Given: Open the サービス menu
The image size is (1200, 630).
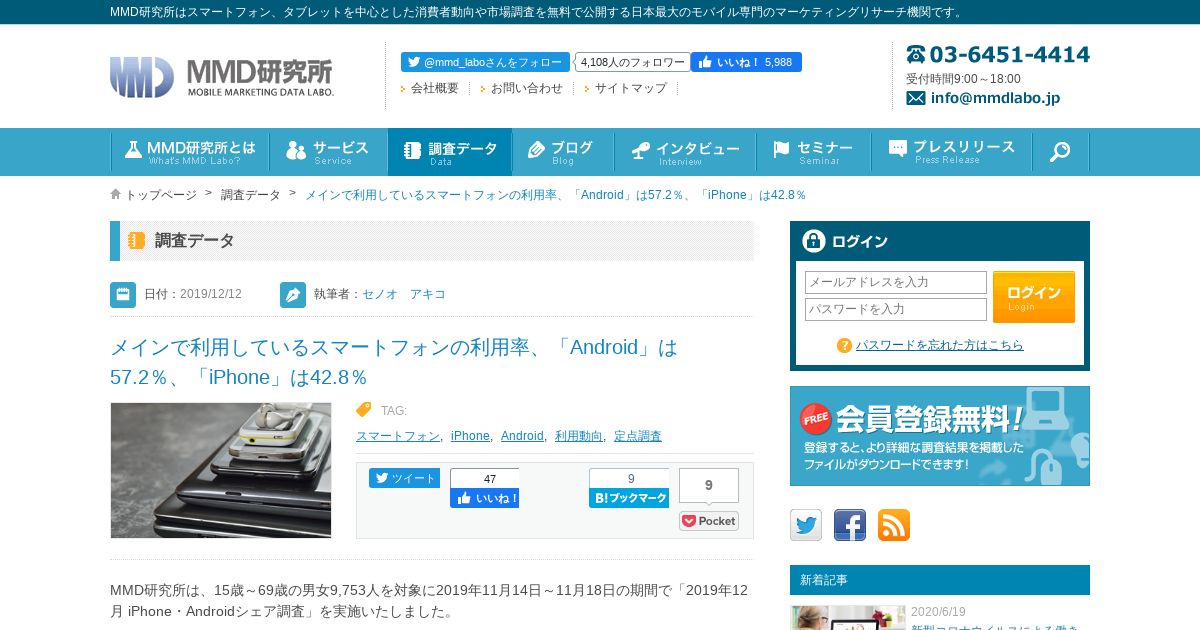Looking at the screenshot, I should 328,152.
